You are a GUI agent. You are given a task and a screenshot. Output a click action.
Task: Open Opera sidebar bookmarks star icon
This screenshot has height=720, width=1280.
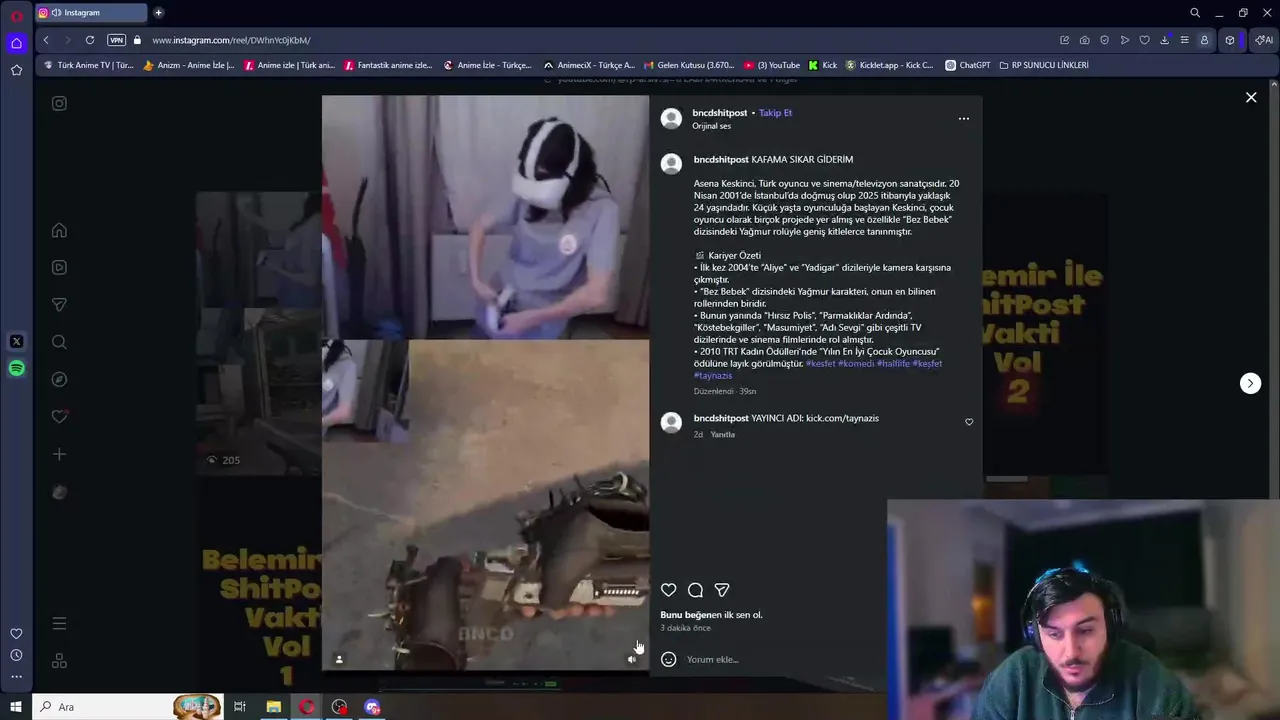coord(16,70)
